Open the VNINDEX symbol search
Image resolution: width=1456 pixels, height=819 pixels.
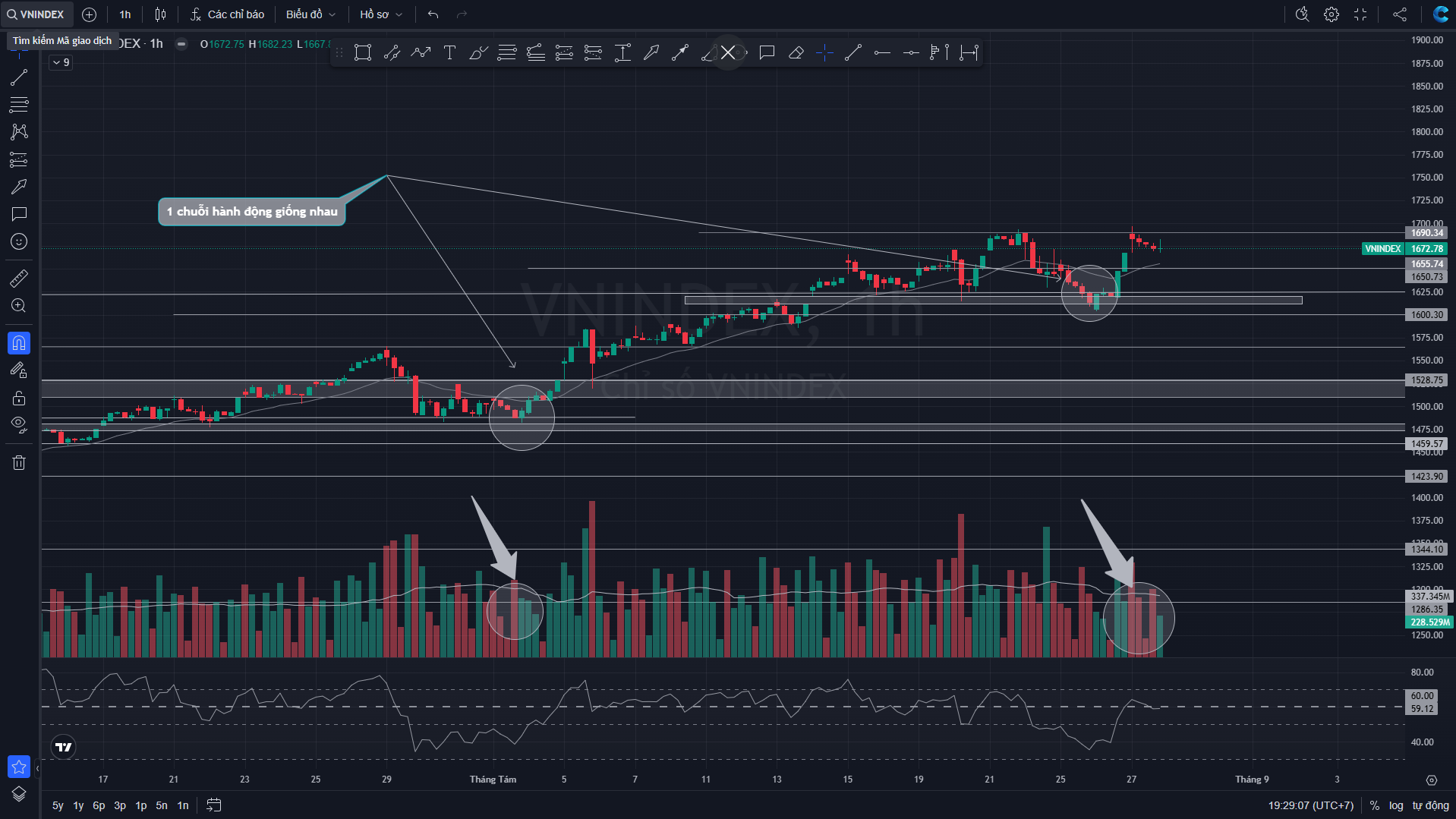pyautogui.click(x=36, y=14)
